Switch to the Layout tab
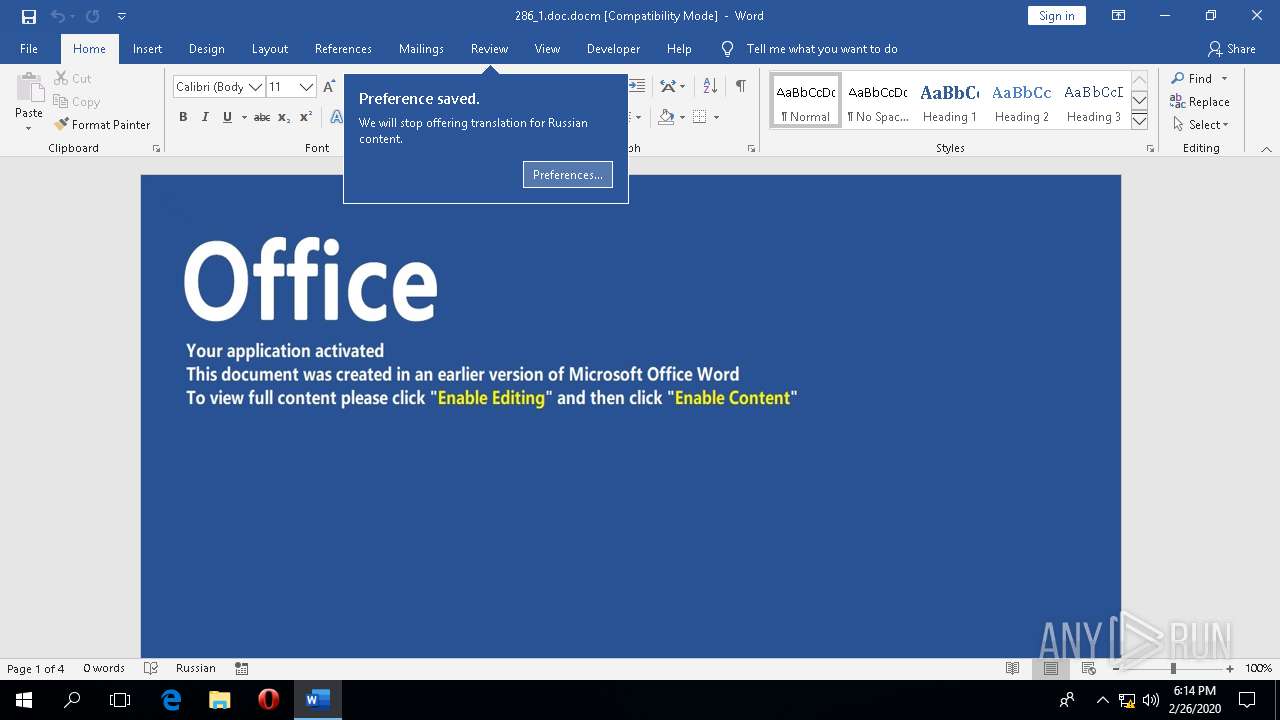Viewport: 1280px width, 720px height. (270, 49)
